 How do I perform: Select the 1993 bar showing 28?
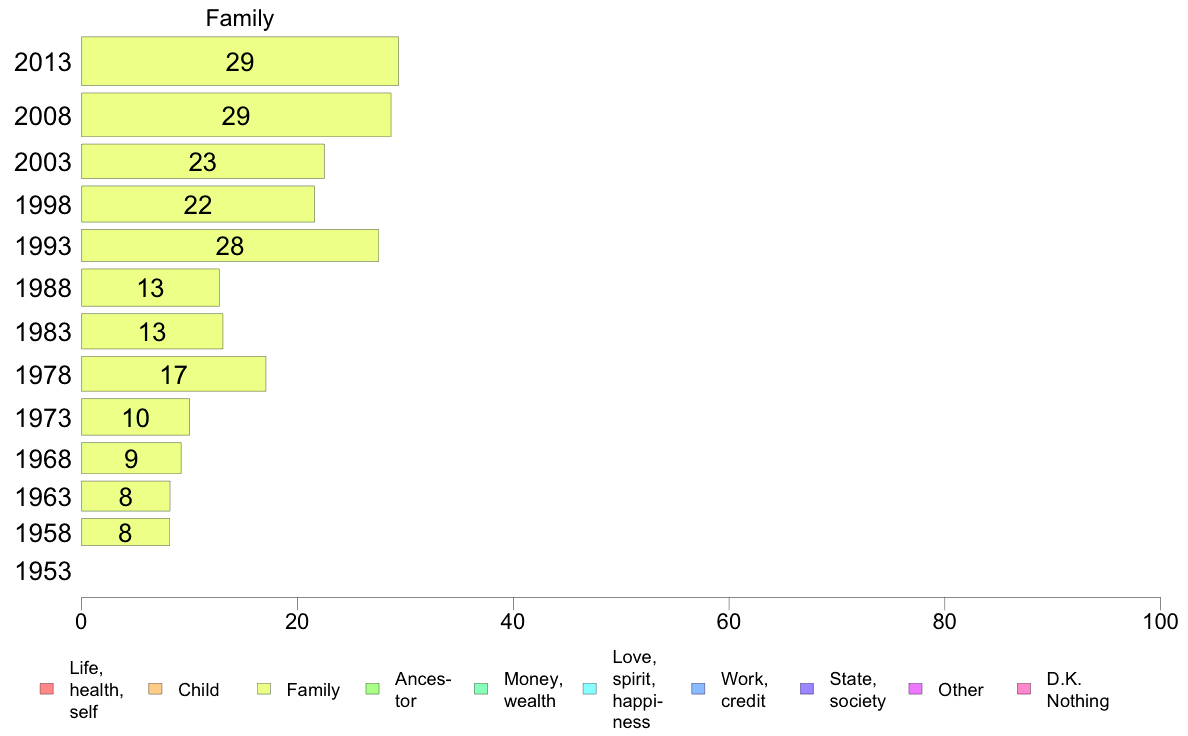coord(230,246)
